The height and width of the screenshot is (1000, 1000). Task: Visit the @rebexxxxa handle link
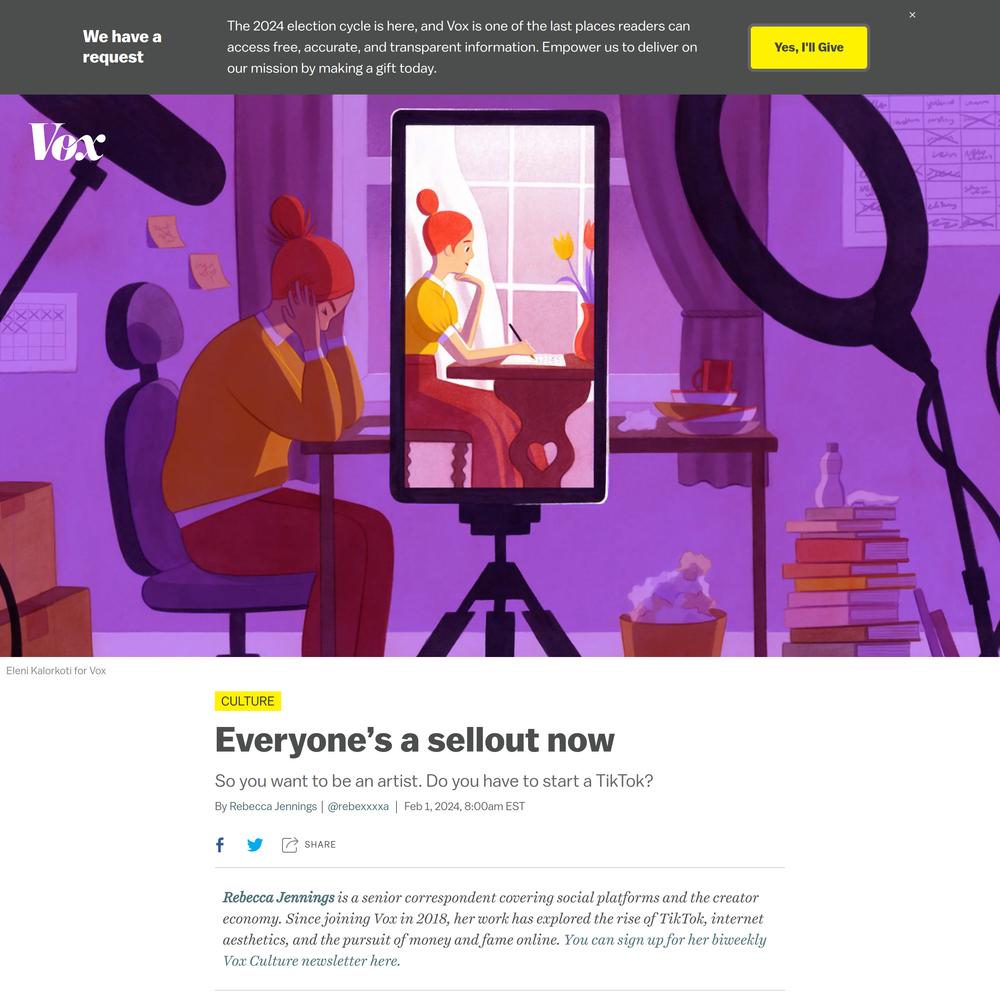pos(358,806)
